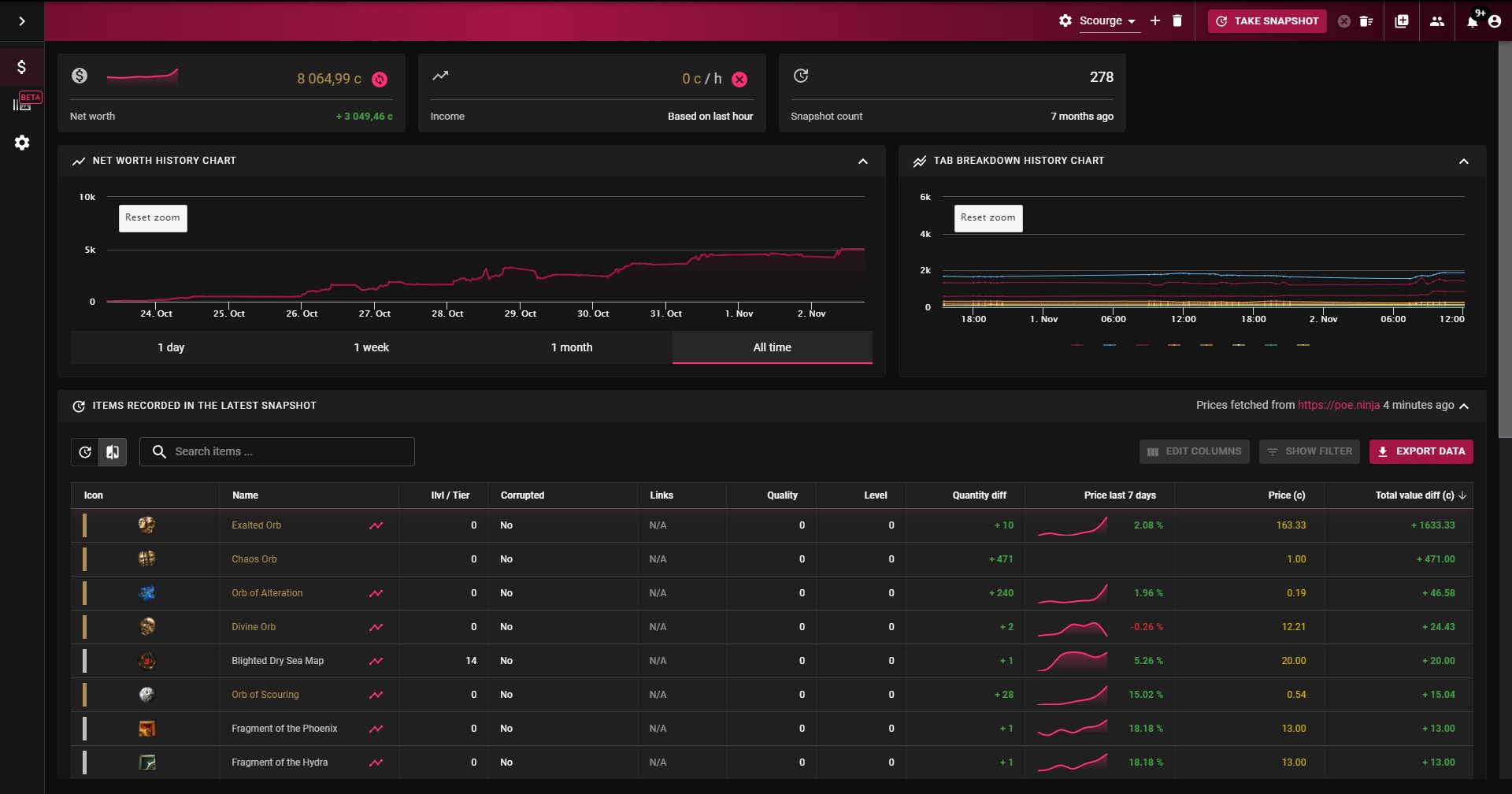1512x794 pixels.
Task: Toggle the first tab breakdown legend marker
Action: tap(1077, 345)
